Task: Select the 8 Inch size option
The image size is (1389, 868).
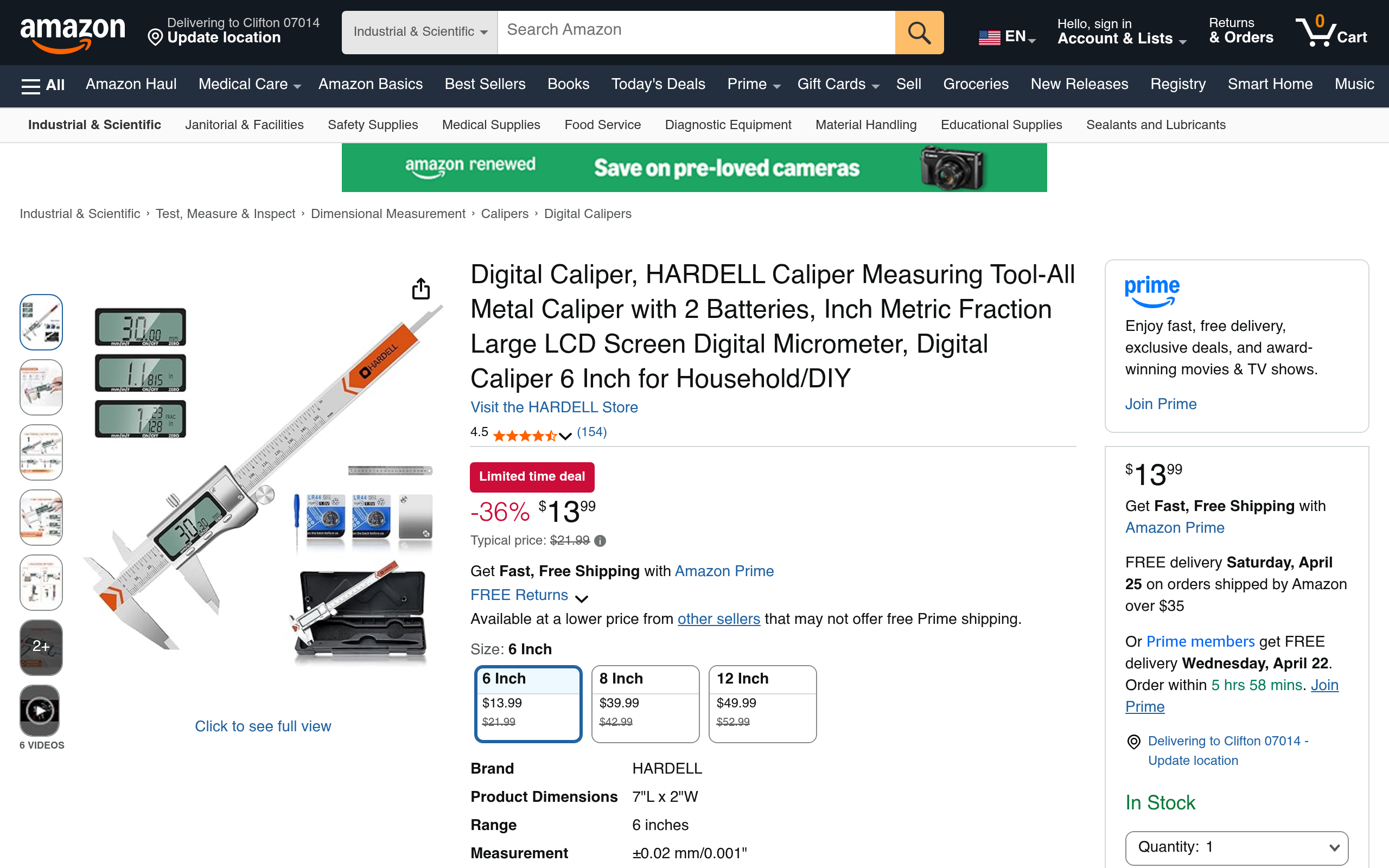Action: point(645,704)
